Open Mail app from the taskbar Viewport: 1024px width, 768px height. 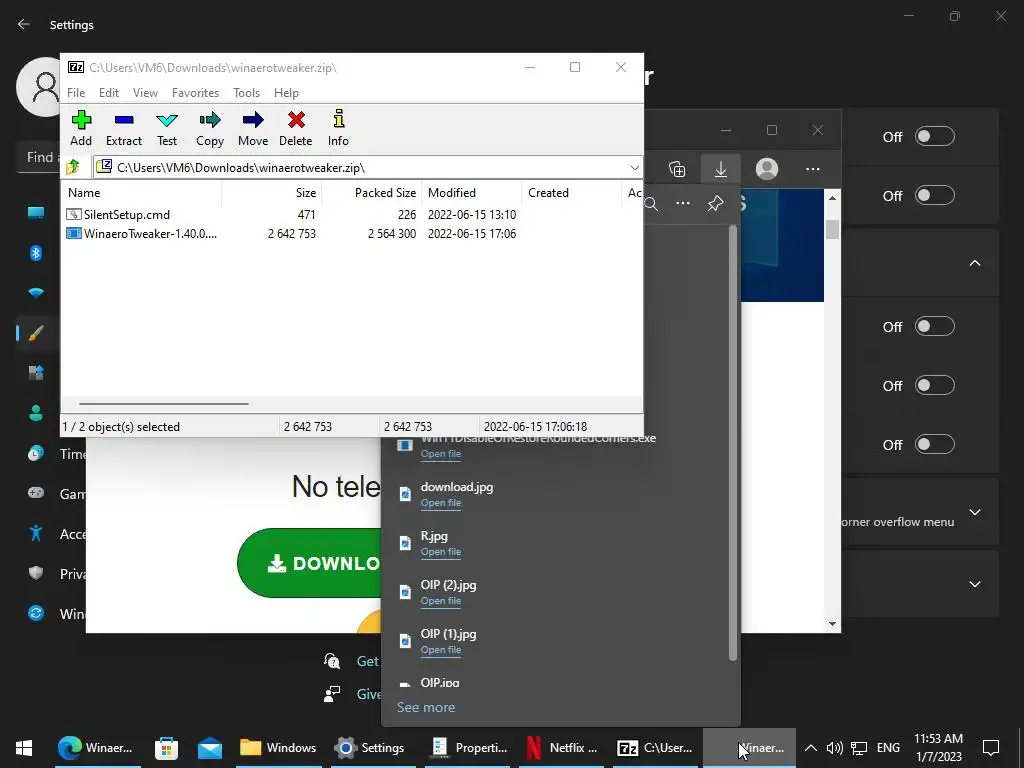point(210,748)
